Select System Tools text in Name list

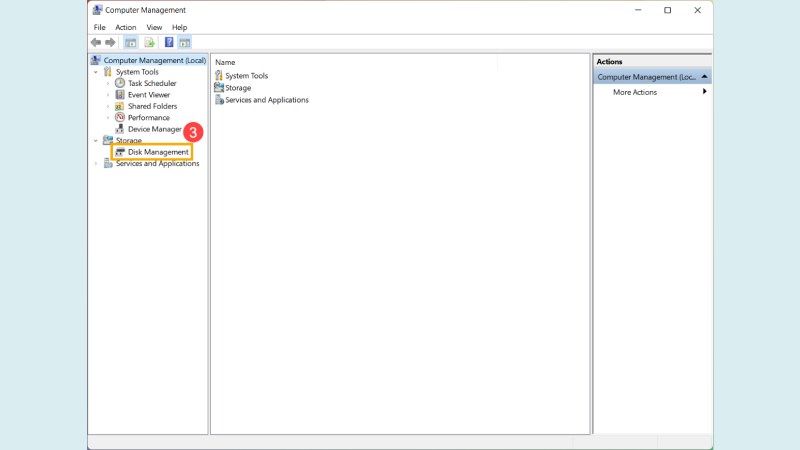[x=246, y=76]
